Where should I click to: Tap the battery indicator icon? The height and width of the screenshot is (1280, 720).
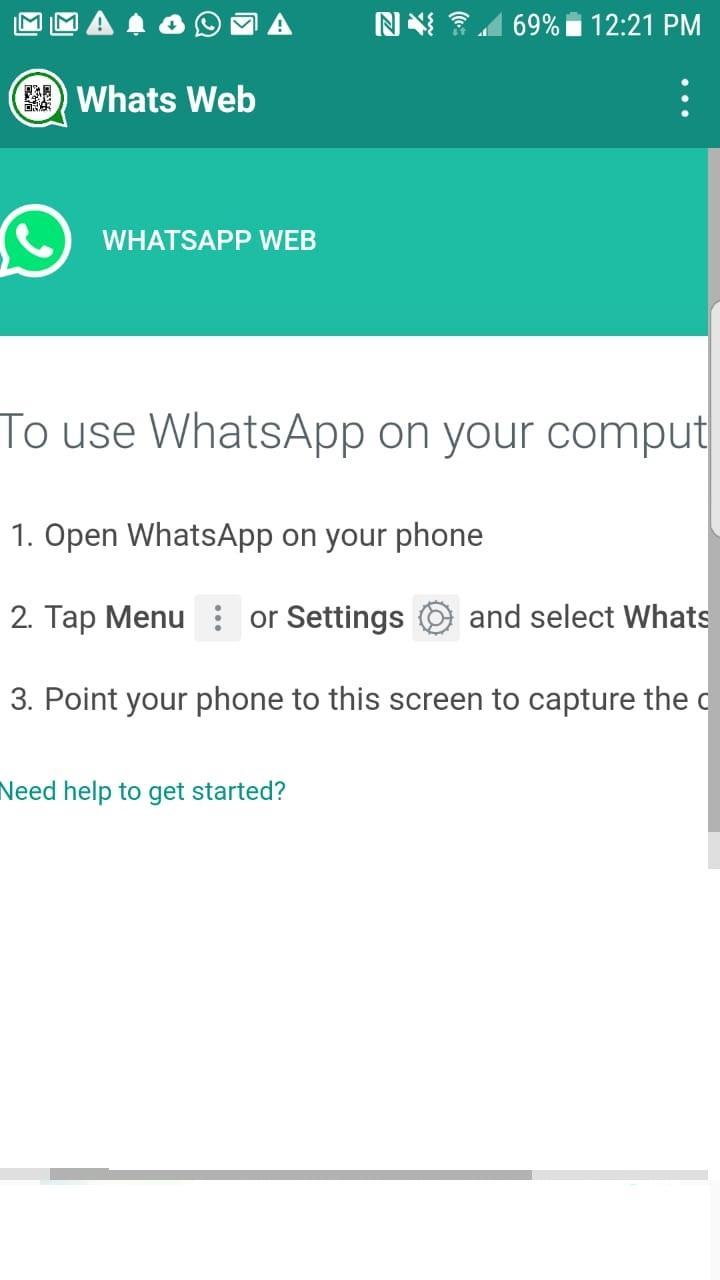point(573,25)
